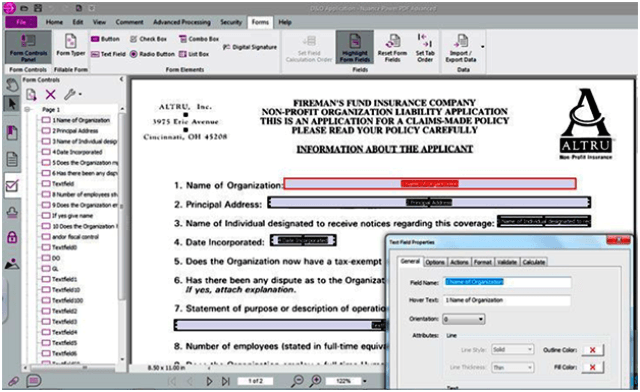Viewport: 640px width, 392px height.
Task: Open the Orientation dropdown
Action: (464, 319)
